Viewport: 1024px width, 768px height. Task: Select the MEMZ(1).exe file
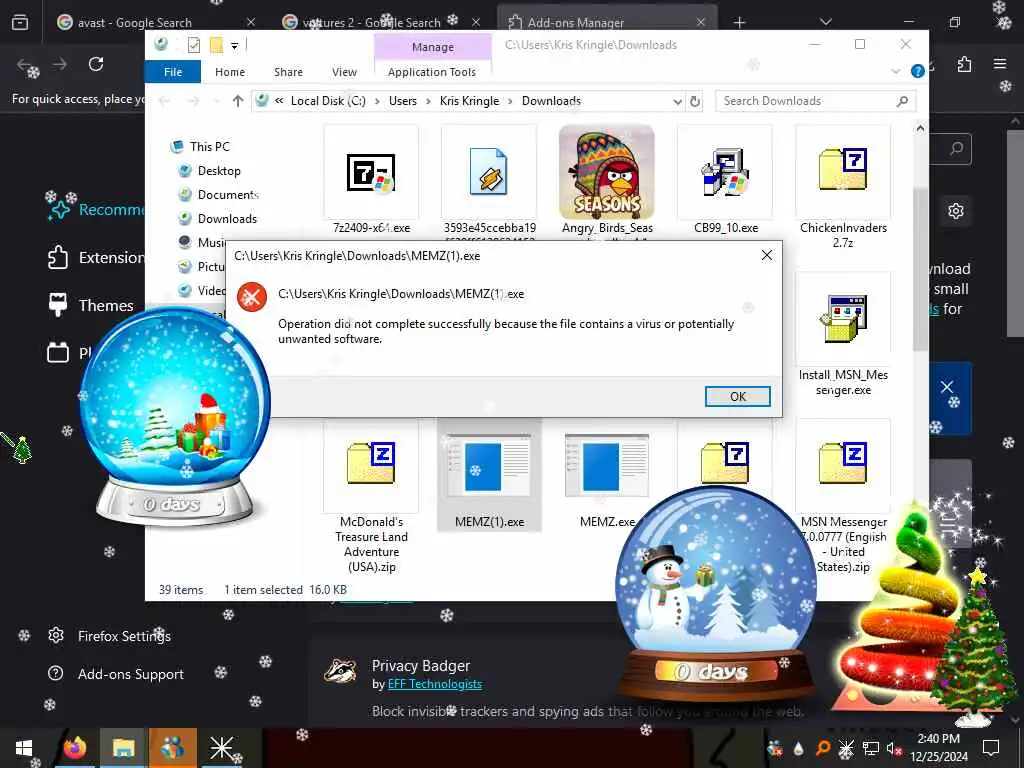click(x=489, y=476)
